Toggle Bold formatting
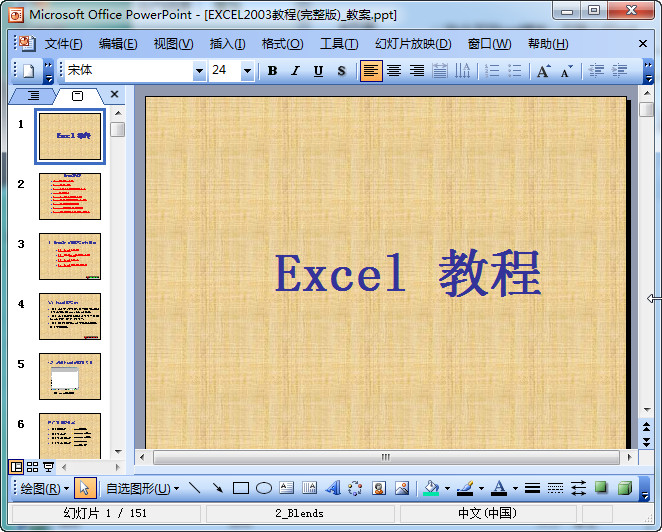The width and height of the screenshot is (662, 532). (x=272, y=71)
